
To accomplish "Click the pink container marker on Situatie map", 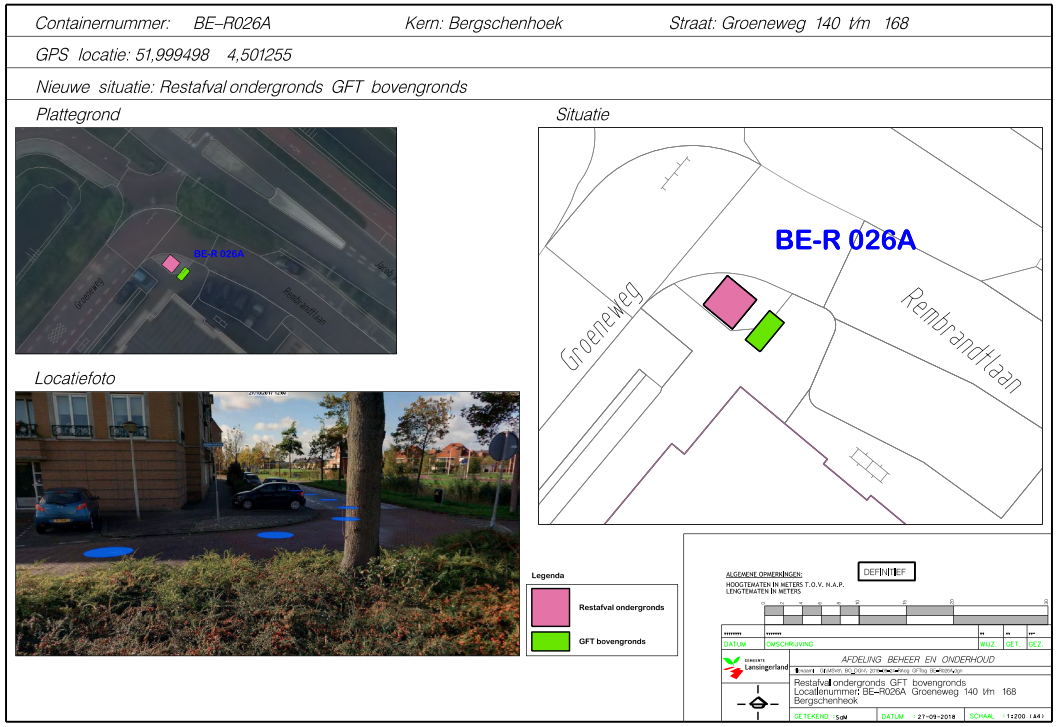I will click(x=729, y=301).
